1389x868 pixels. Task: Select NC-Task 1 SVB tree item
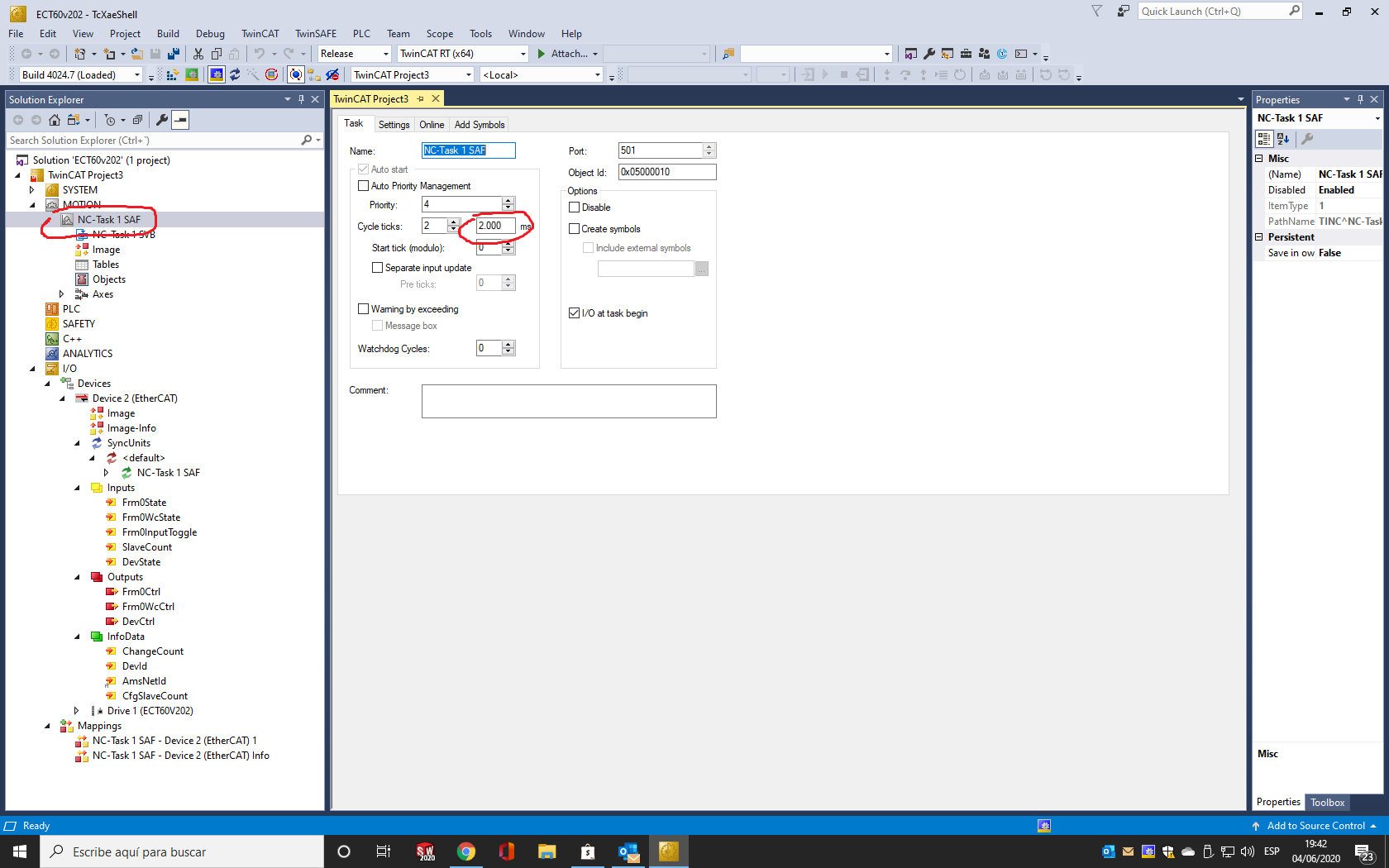pyautogui.click(x=124, y=235)
